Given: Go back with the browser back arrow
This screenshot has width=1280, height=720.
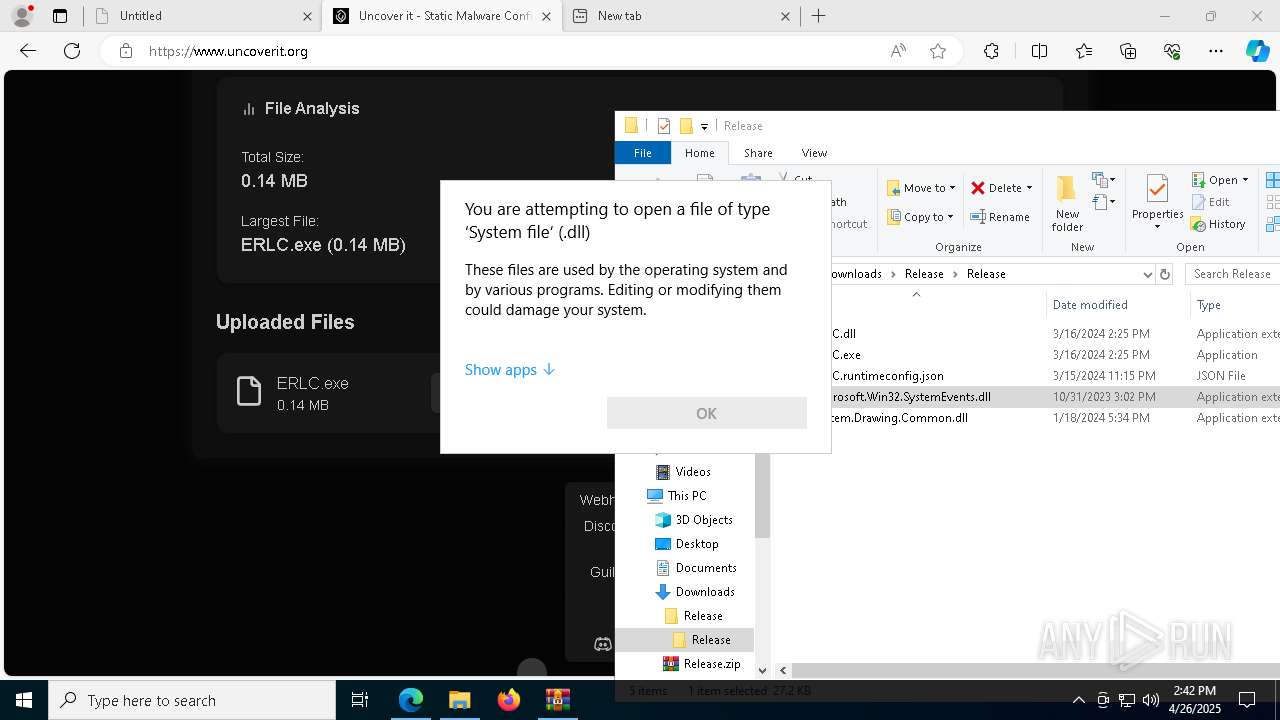Looking at the screenshot, I should pyautogui.click(x=28, y=51).
